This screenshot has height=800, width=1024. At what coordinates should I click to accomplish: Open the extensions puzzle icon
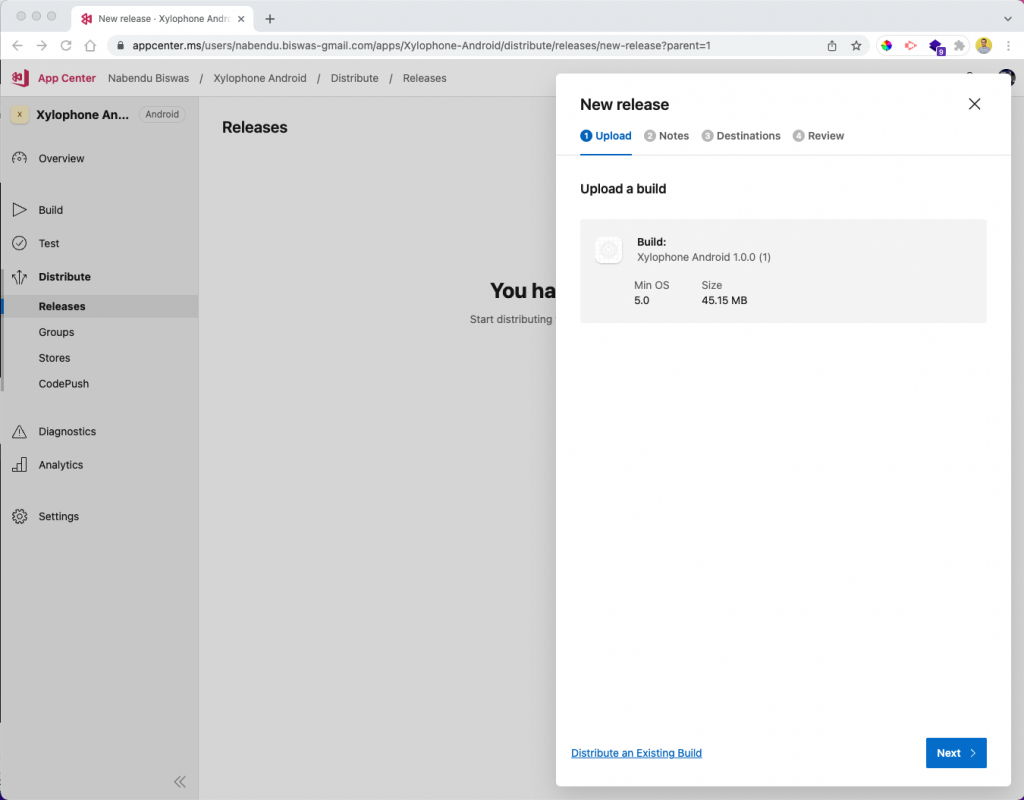959,46
